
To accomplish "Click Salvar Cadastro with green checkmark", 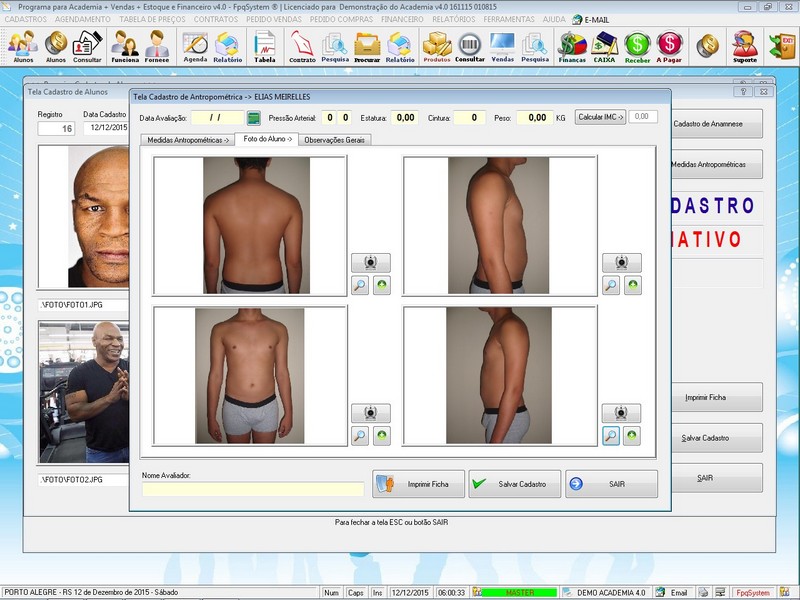I will tap(514, 484).
